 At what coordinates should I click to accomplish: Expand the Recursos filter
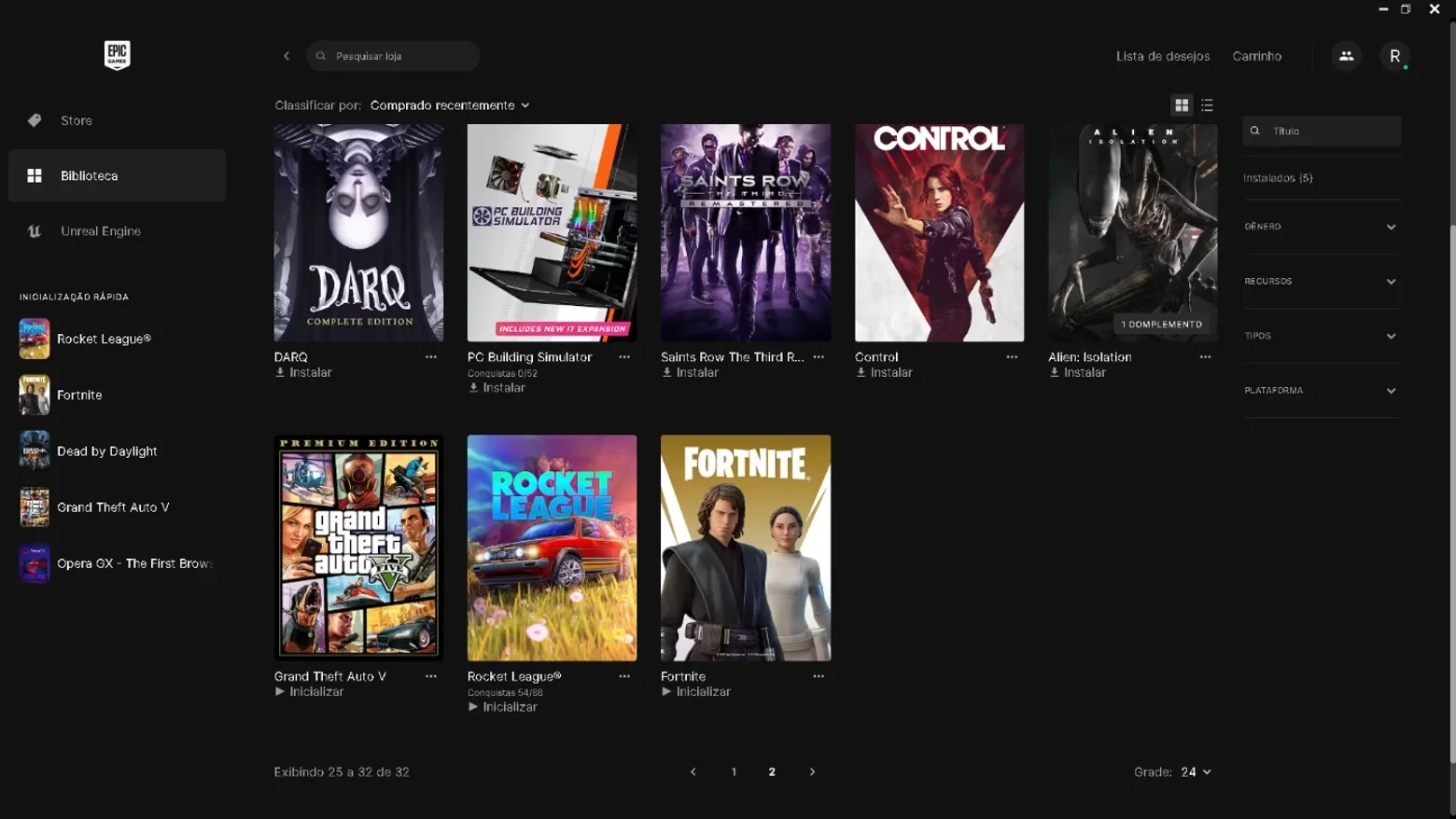(1321, 281)
